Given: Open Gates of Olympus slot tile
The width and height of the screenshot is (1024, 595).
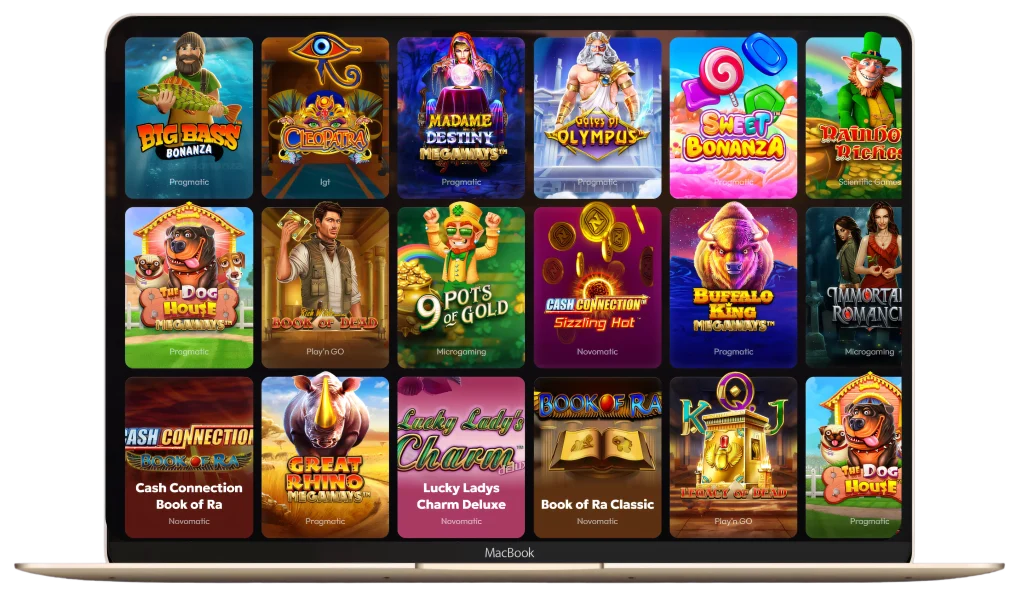Looking at the screenshot, I should (598, 118).
